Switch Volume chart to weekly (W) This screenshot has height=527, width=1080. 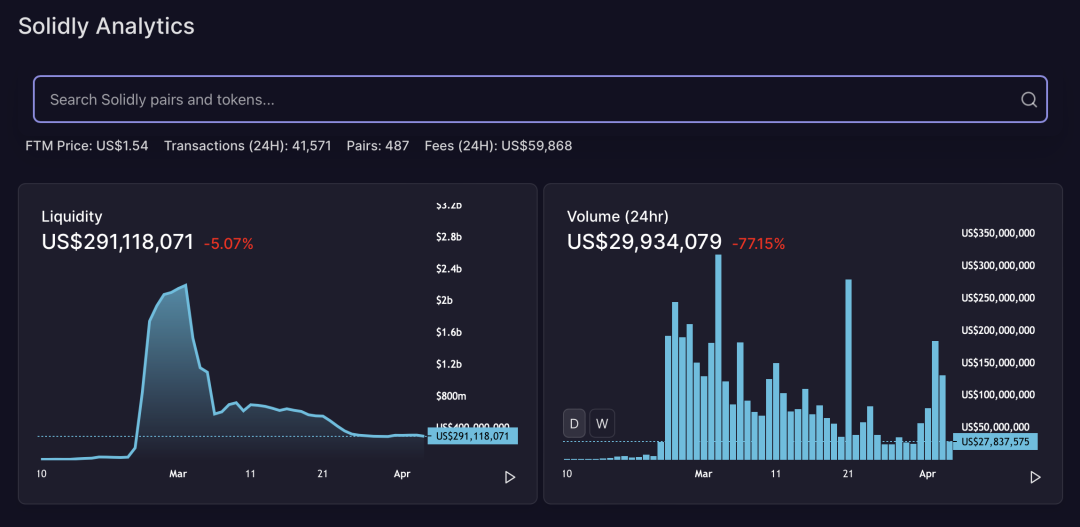click(602, 424)
